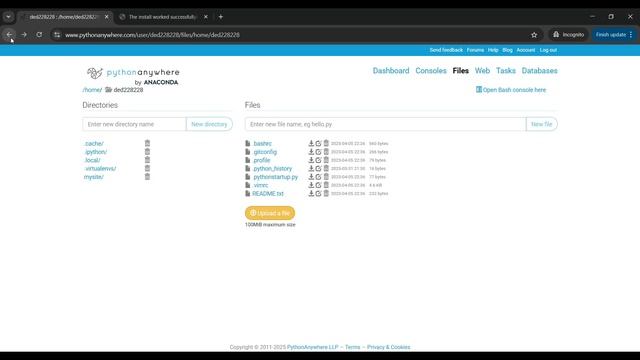
Task: Delete the .profile file
Action: (x=326, y=160)
